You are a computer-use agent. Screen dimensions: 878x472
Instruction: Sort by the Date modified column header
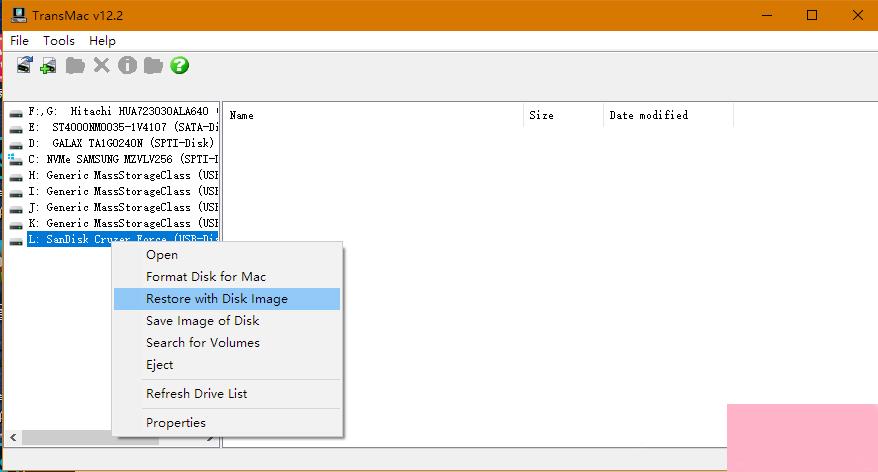pos(668,115)
